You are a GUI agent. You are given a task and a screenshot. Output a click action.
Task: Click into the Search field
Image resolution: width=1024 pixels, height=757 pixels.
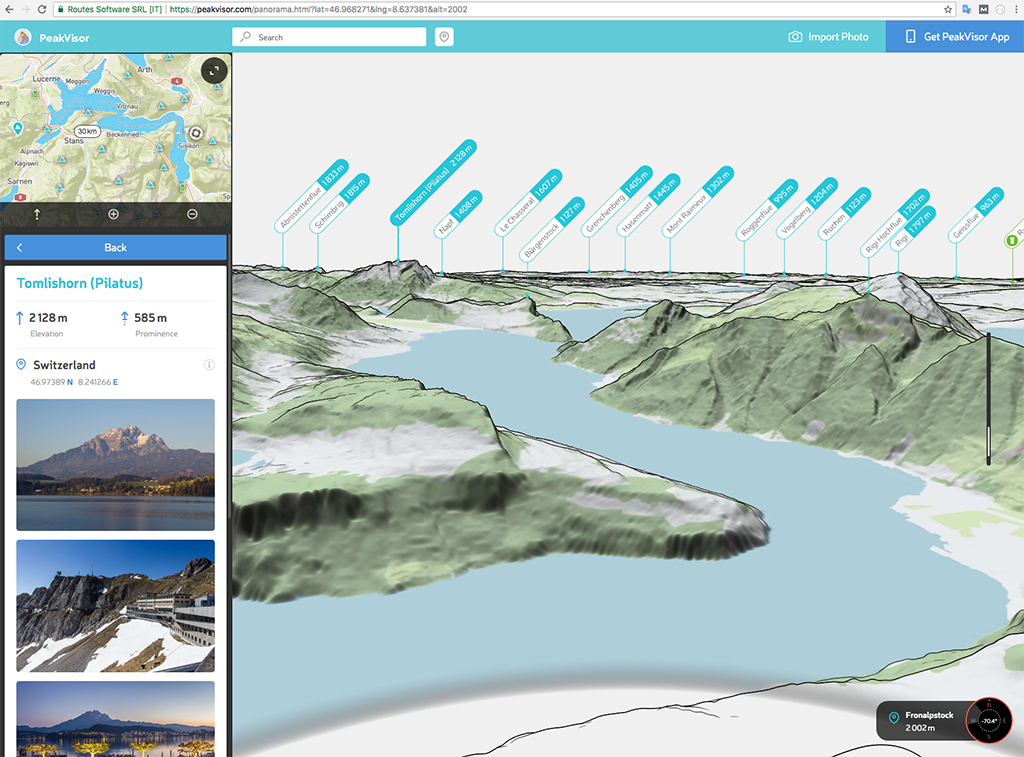(336, 37)
